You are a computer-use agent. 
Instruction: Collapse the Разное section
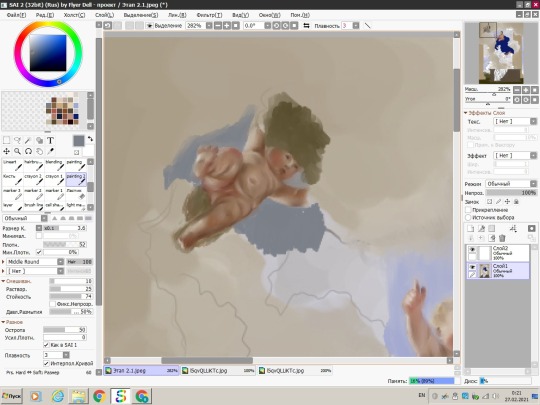coord(3,322)
